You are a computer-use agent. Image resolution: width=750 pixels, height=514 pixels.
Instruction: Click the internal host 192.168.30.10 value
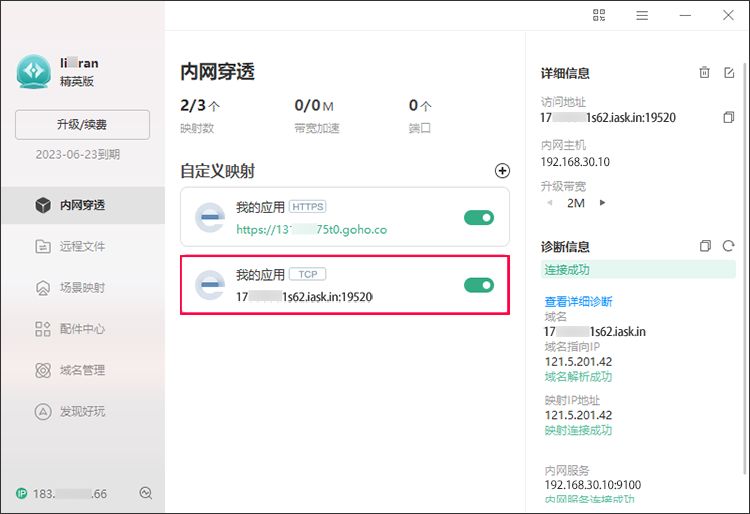(575, 162)
